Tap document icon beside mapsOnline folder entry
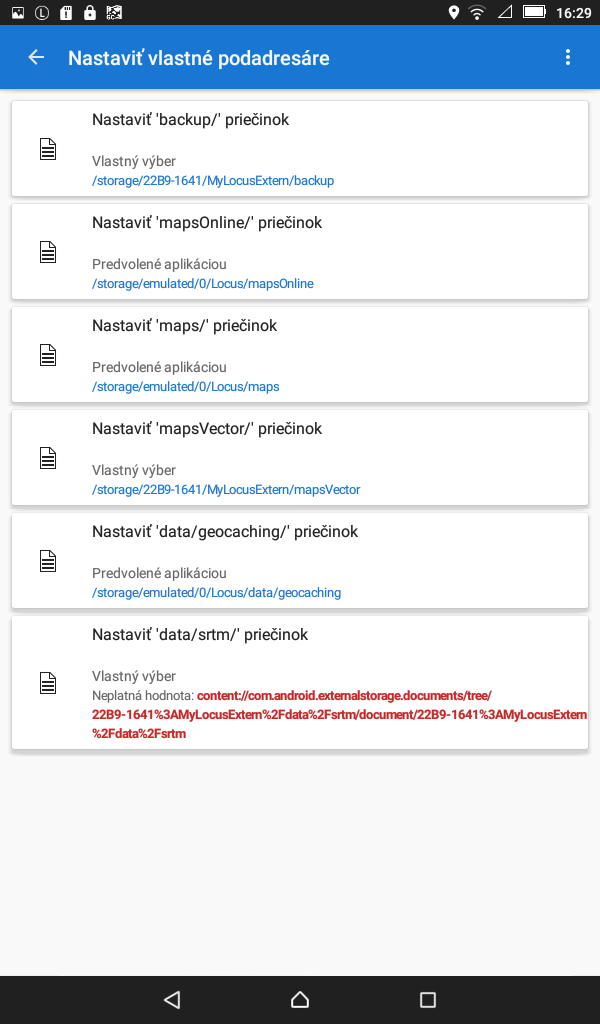600x1024 pixels. coord(48,253)
